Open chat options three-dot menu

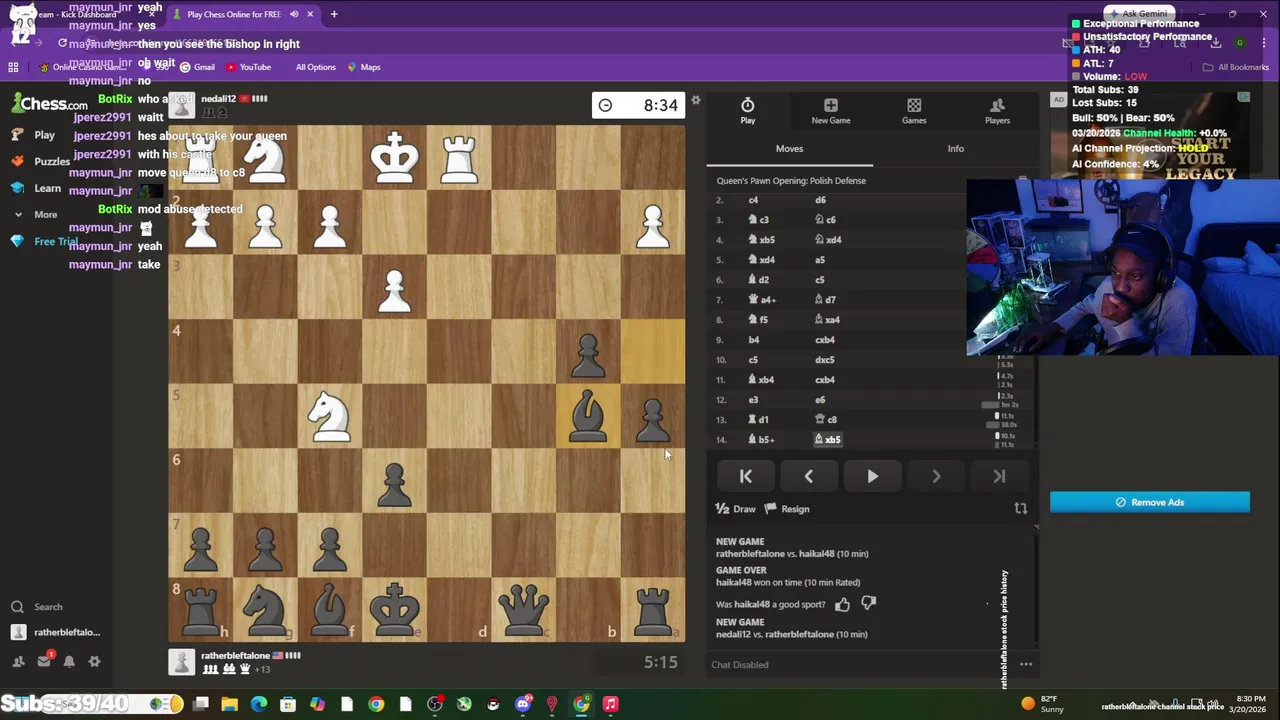pyautogui.click(x=1025, y=664)
